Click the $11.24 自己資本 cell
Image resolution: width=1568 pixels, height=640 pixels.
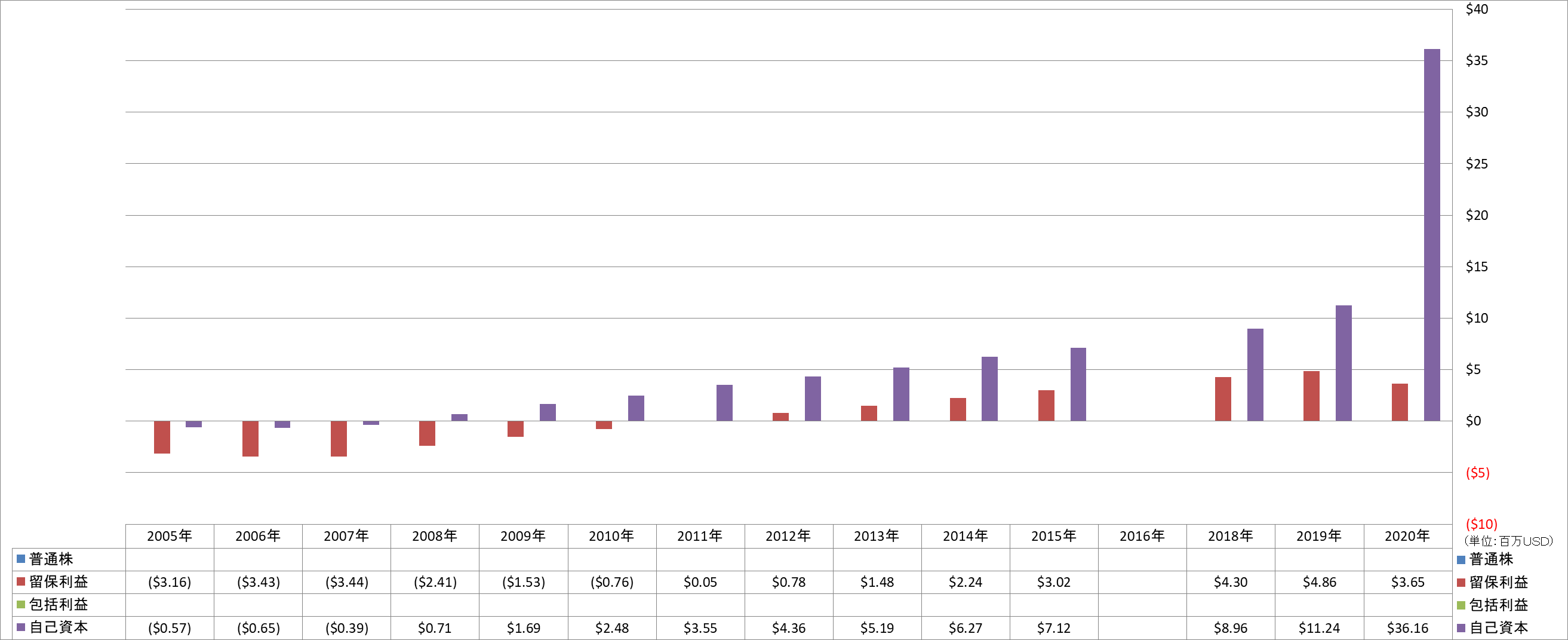tap(1319, 628)
